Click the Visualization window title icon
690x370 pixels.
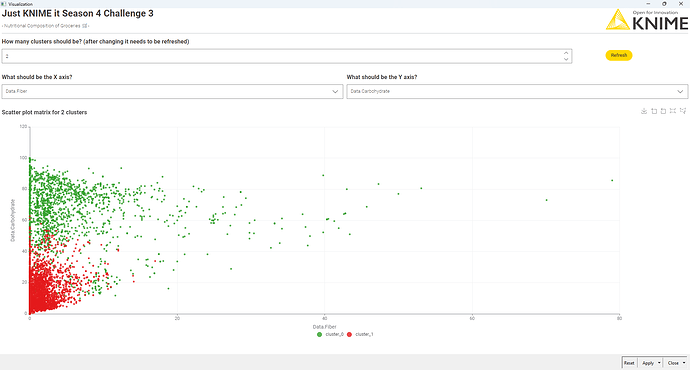[4, 4]
